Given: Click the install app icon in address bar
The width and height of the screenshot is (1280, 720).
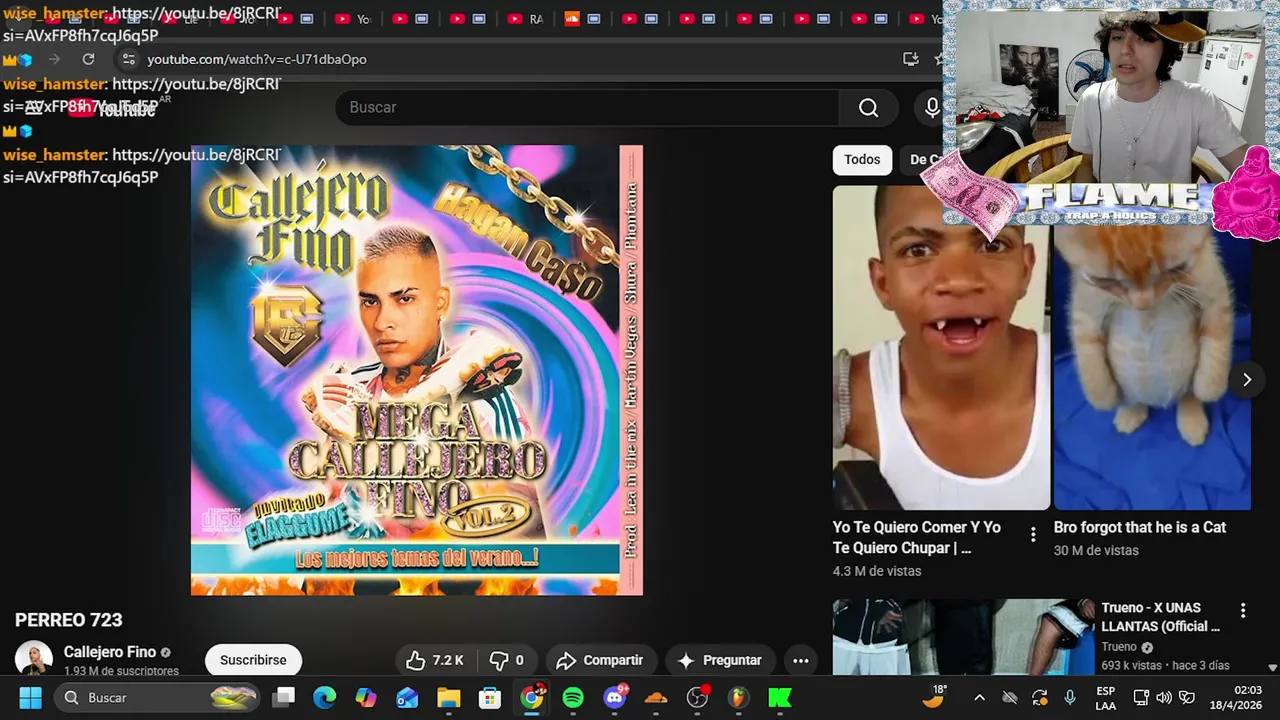Looking at the screenshot, I should [910, 59].
